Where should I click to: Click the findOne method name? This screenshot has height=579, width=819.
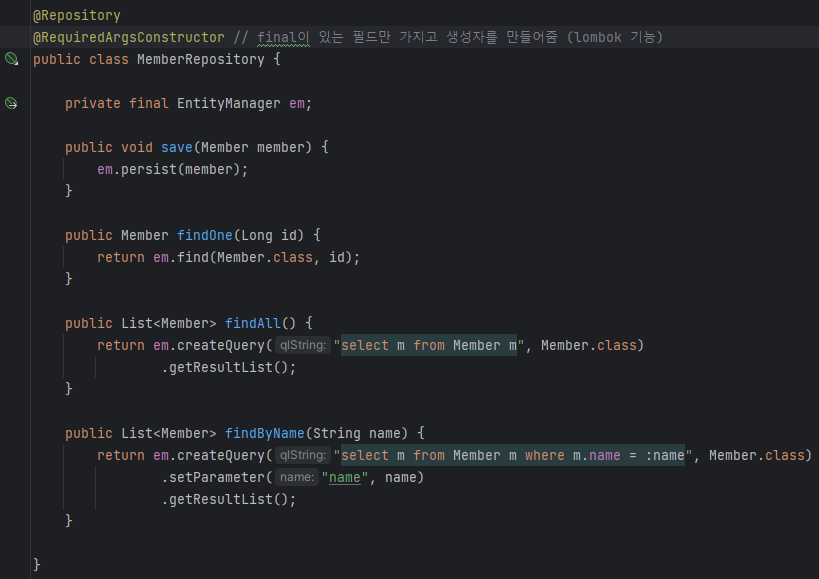tap(205, 235)
